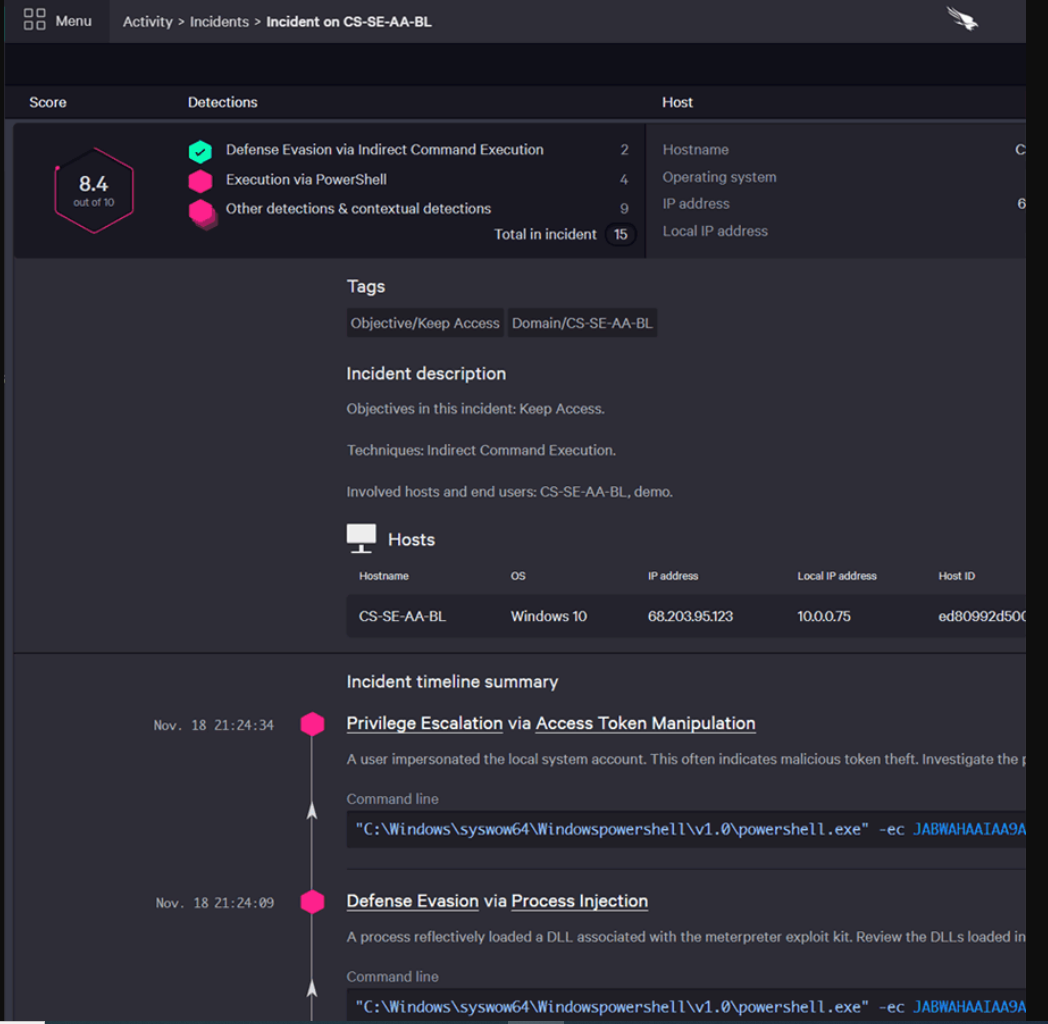Click the Objective/Keep Access tag
This screenshot has height=1024, width=1048.
425,323
